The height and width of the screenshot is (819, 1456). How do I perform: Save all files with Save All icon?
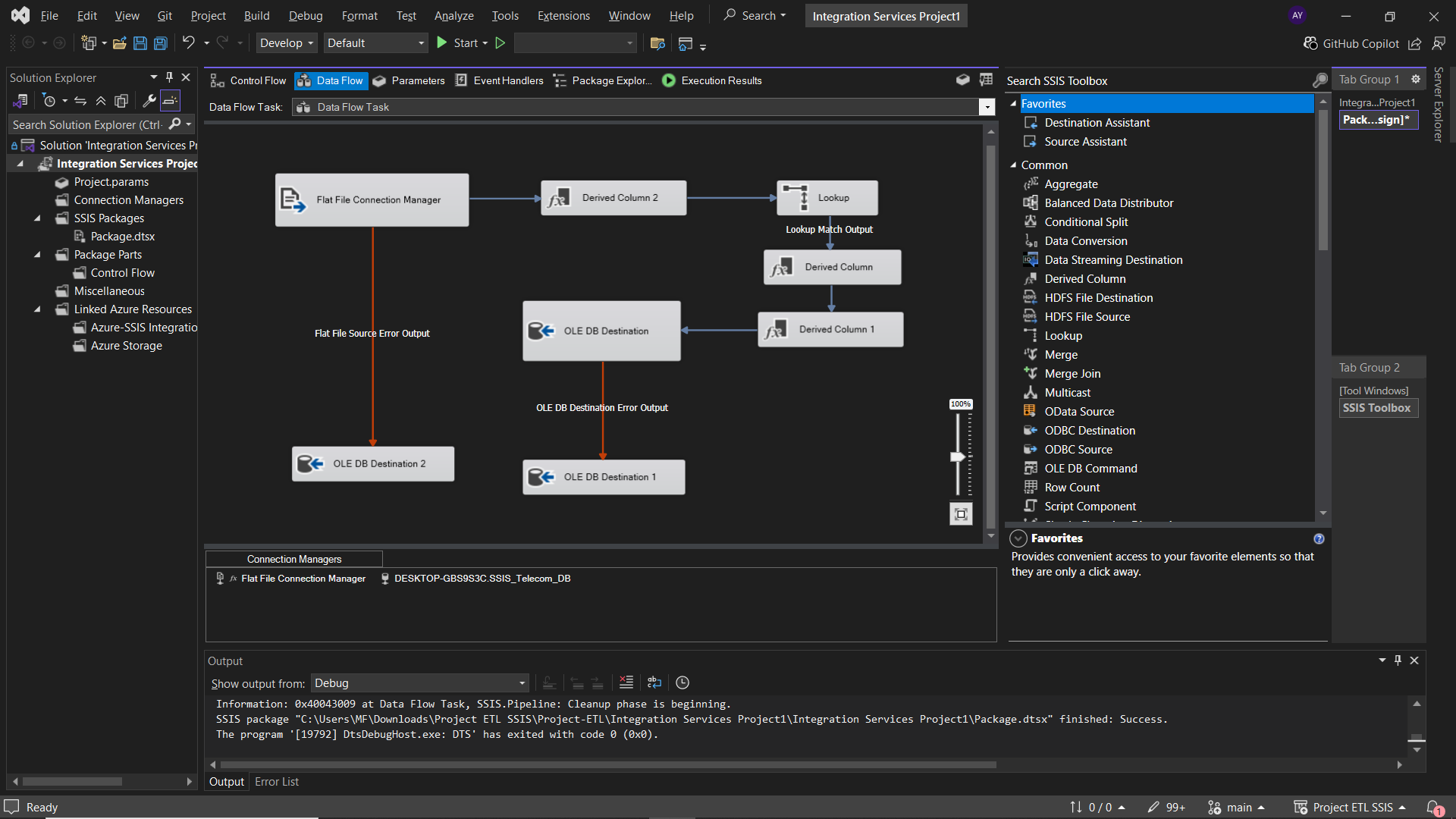click(160, 43)
